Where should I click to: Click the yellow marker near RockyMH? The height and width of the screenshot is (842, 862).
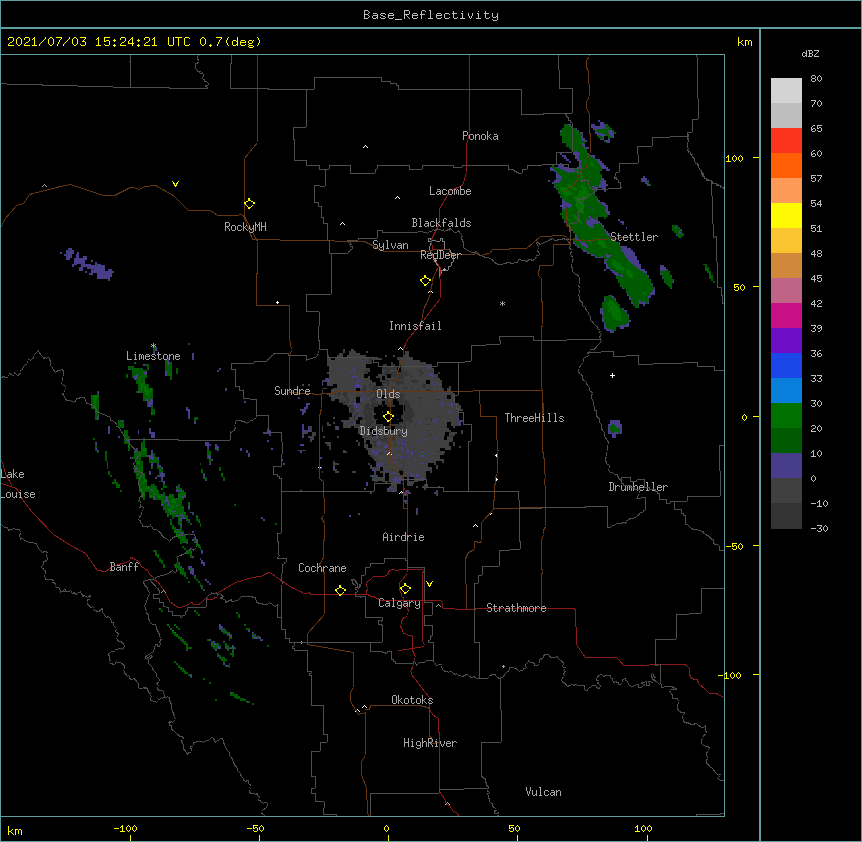click(250, 204)
